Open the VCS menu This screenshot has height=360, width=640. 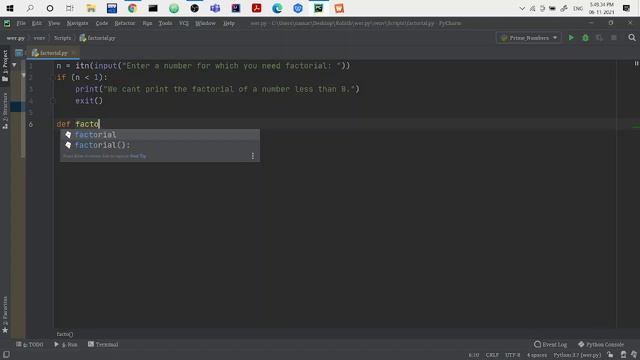pyautogui.click(x=184, y=23)
